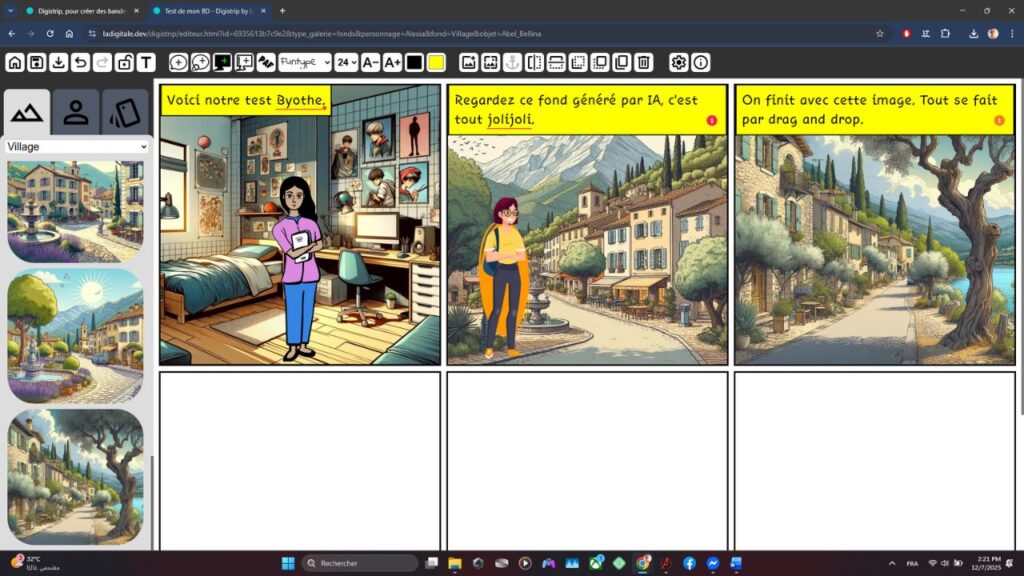Select the Text tool (T) in the toolbar
This screenshot has width=1024, height=576.
point(147,62)
